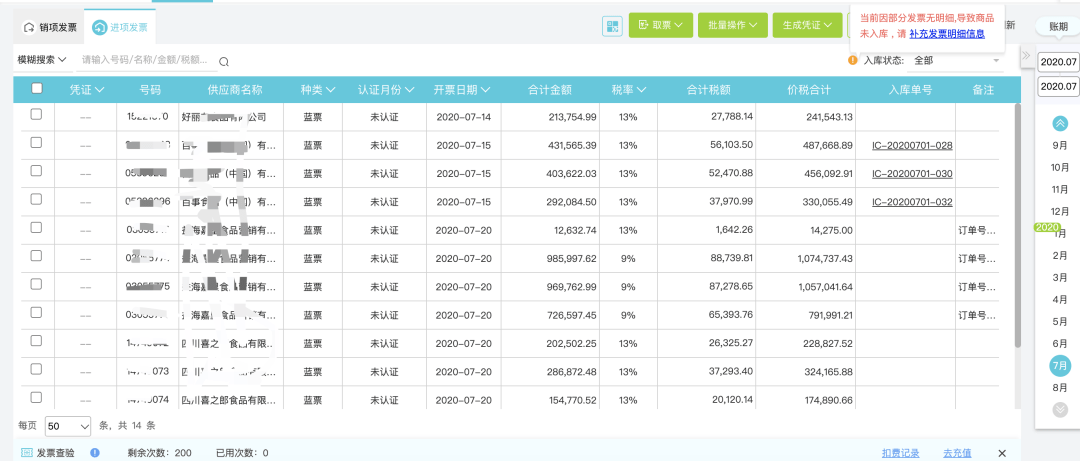Open warehouse receipt link IC-20200701-028

click(x=912, y=145)
